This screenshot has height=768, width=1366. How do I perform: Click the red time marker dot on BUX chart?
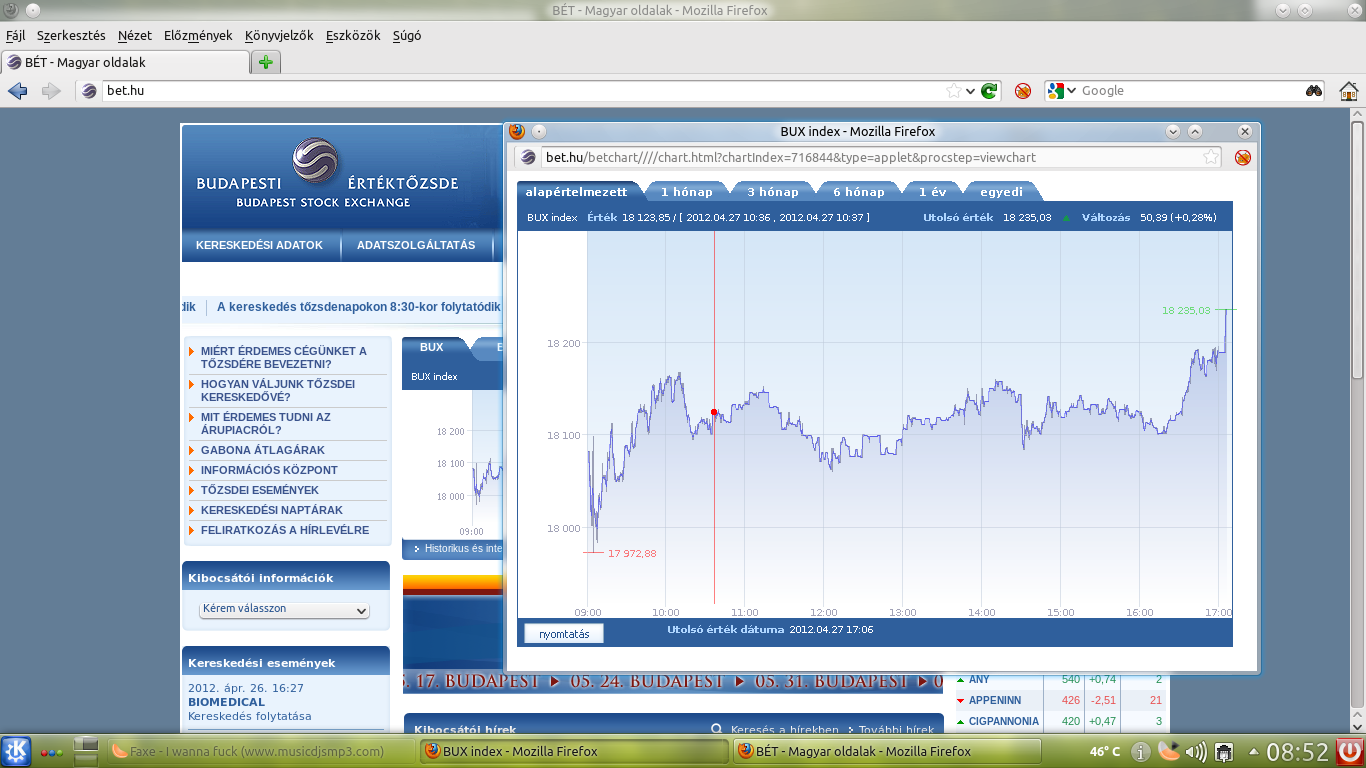[714, 412]
